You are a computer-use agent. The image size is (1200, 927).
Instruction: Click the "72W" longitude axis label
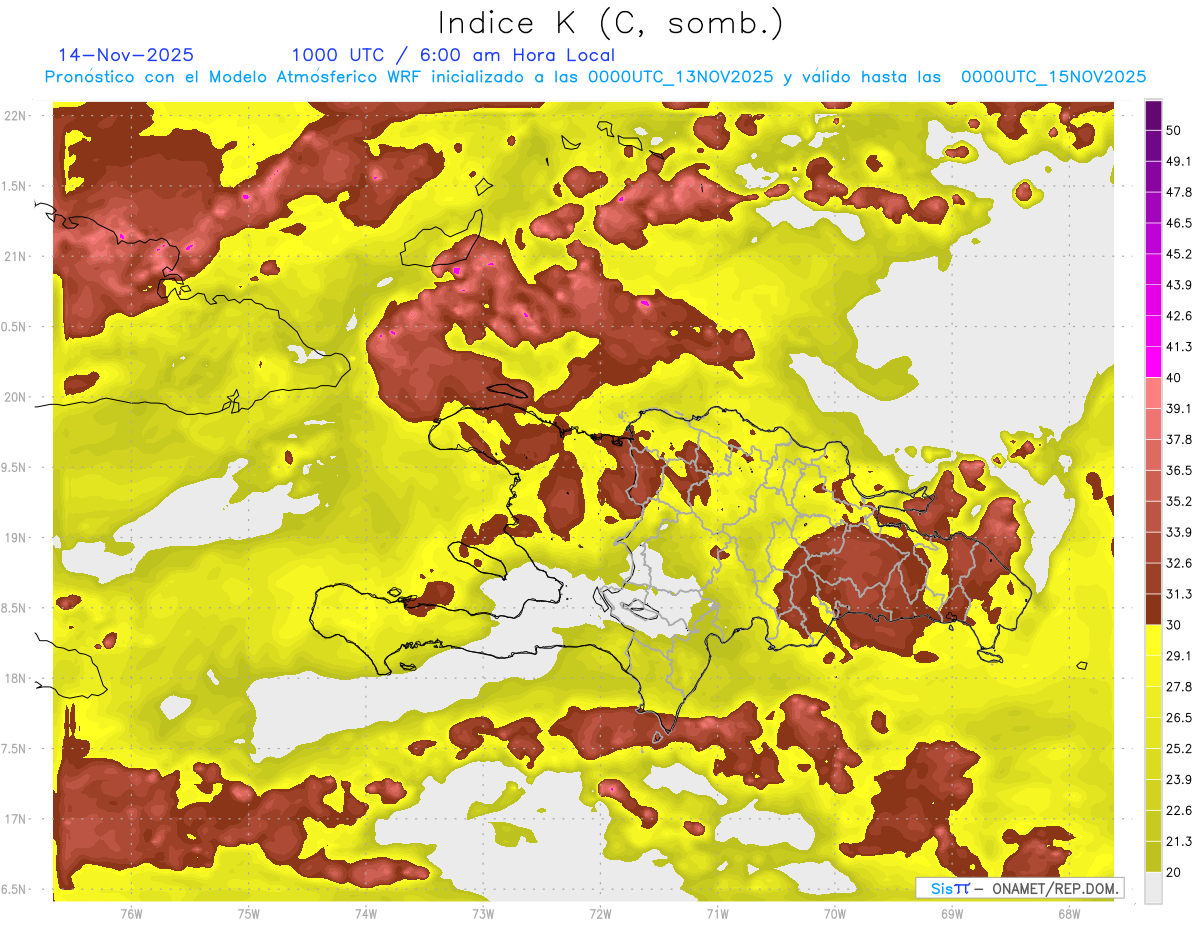600,914
